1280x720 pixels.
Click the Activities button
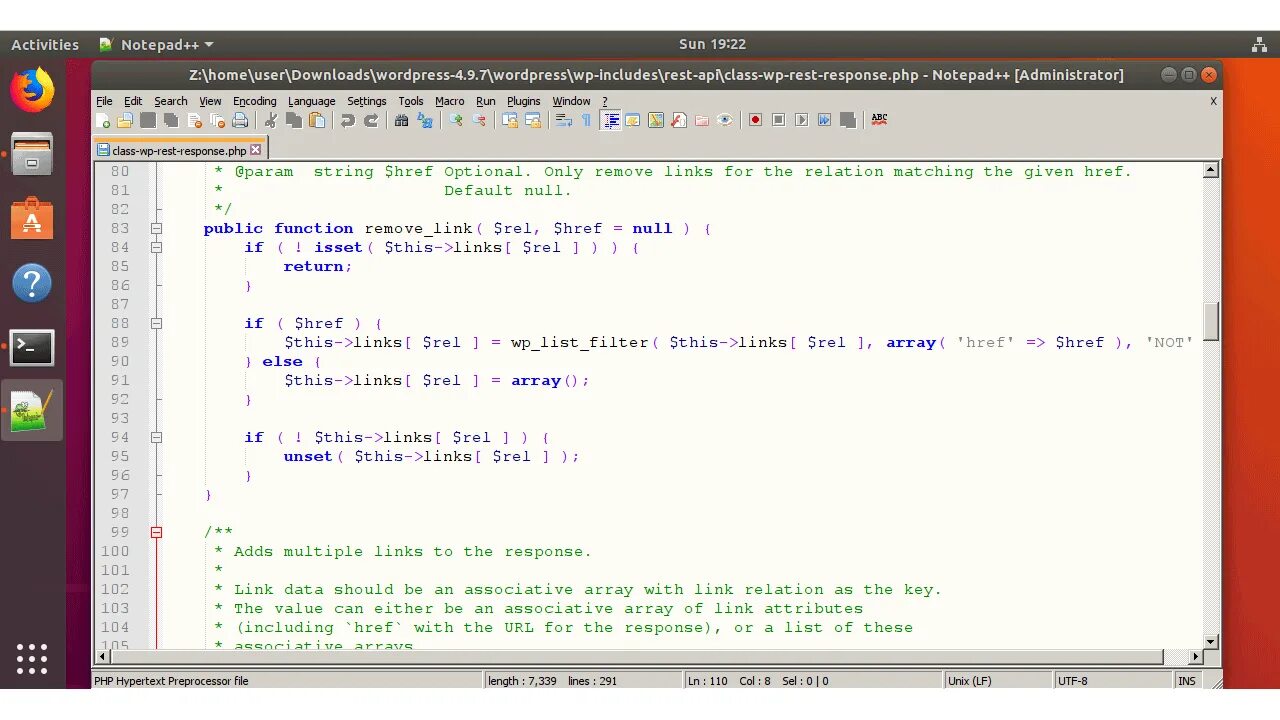pyautogui.click(x=45, y=44)
